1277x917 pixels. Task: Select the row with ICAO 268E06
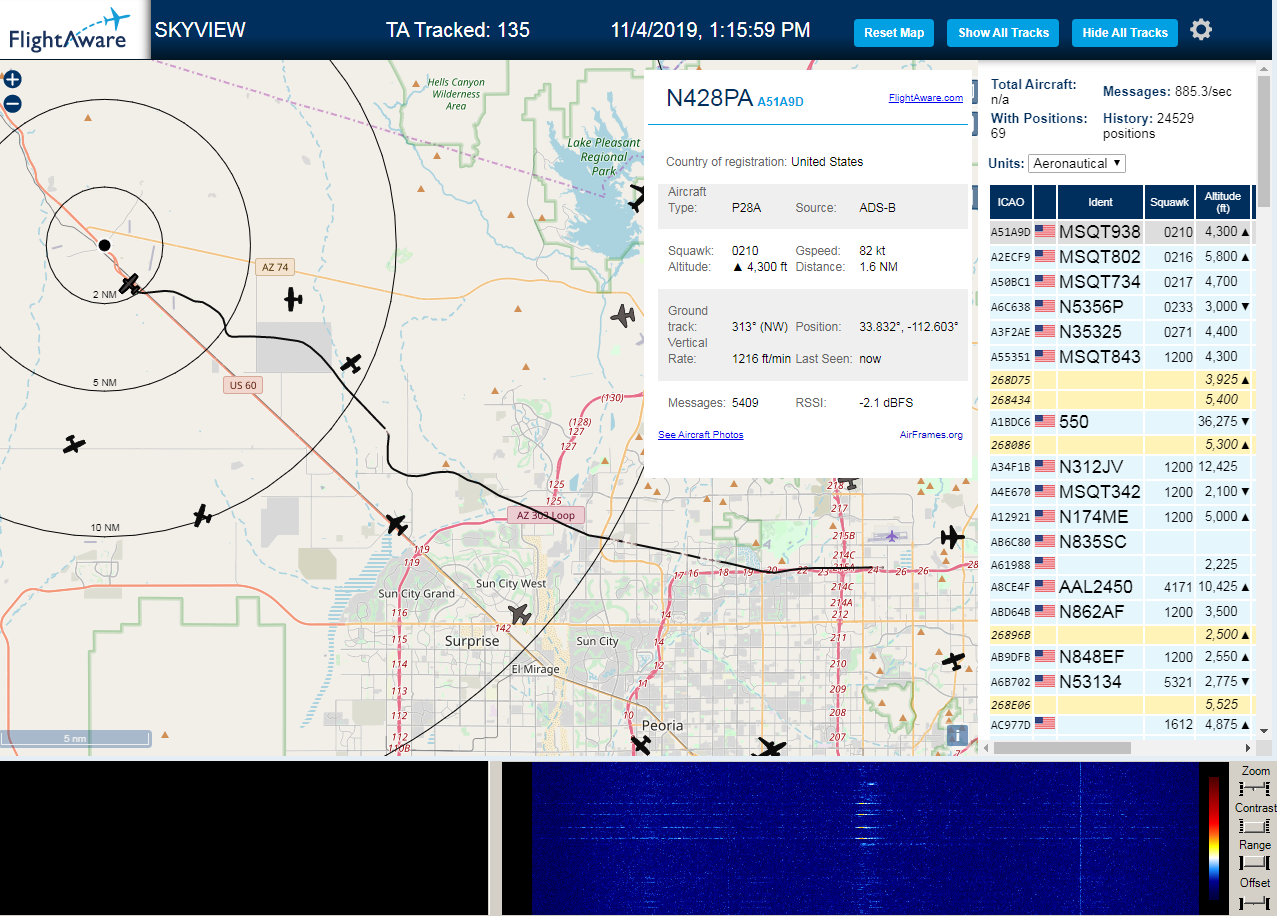point(1121,704)
